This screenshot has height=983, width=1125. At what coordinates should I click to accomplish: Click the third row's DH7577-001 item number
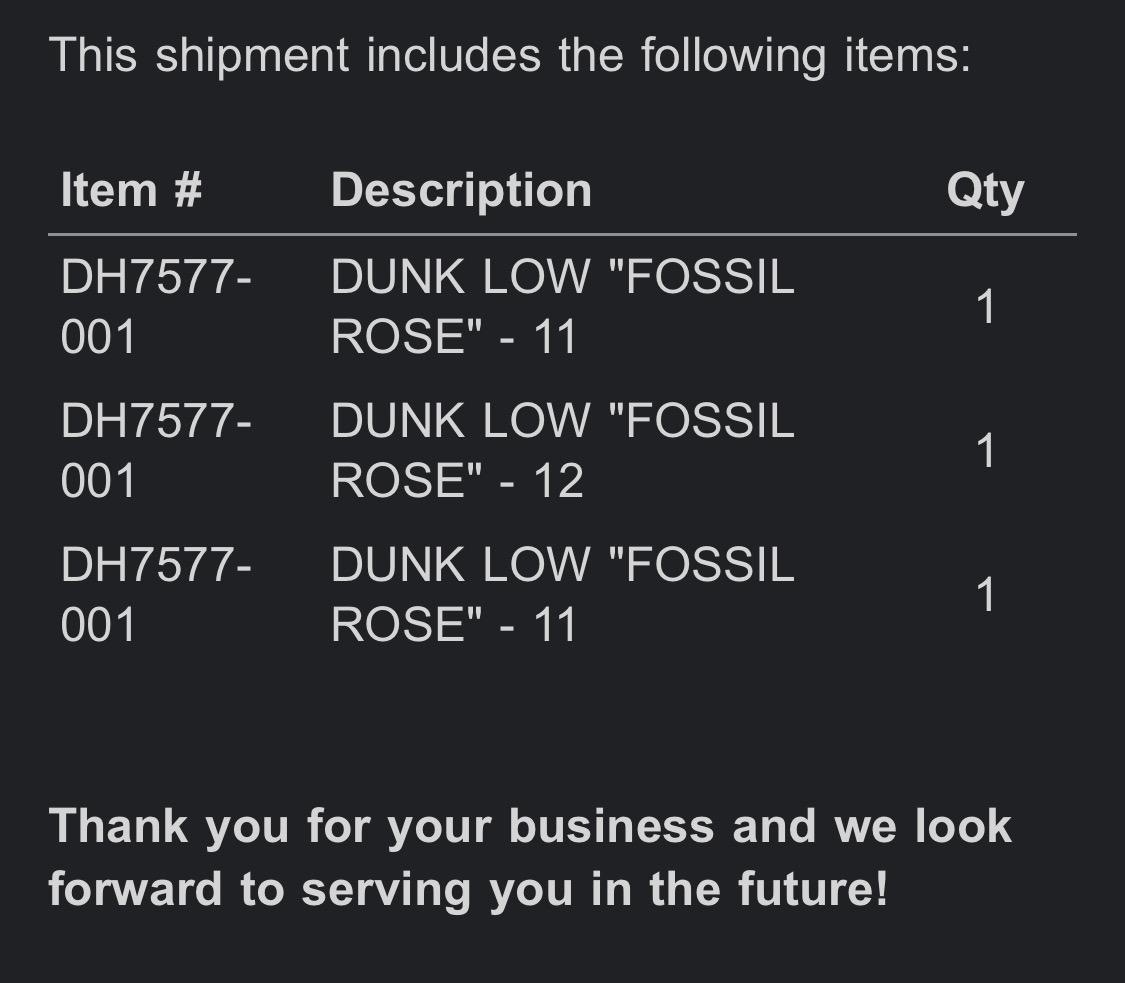pyautogui.click(x=155, y=595)
